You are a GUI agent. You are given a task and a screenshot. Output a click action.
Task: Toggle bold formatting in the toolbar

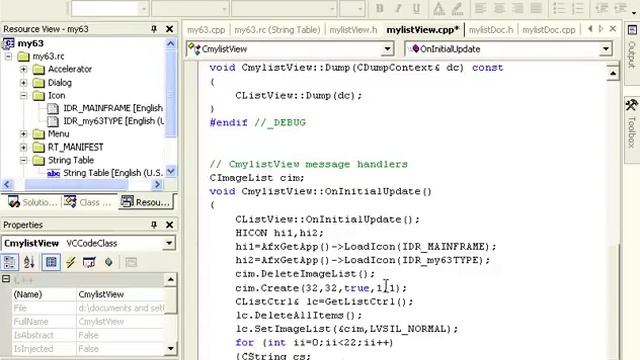click(380, 8)
